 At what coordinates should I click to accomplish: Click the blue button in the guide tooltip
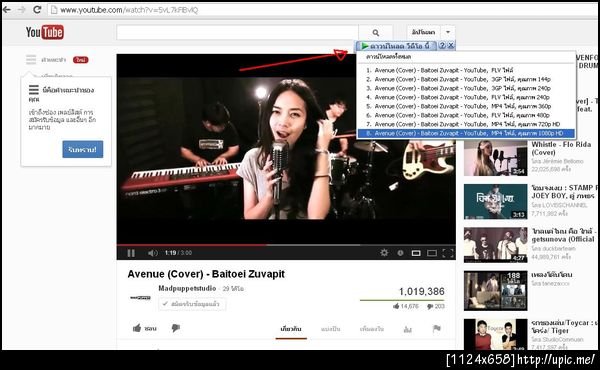point(83,149)
